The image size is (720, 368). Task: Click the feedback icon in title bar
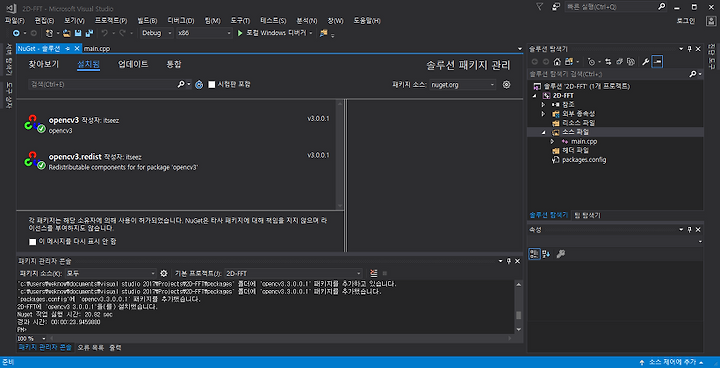[x=556, y=7]
